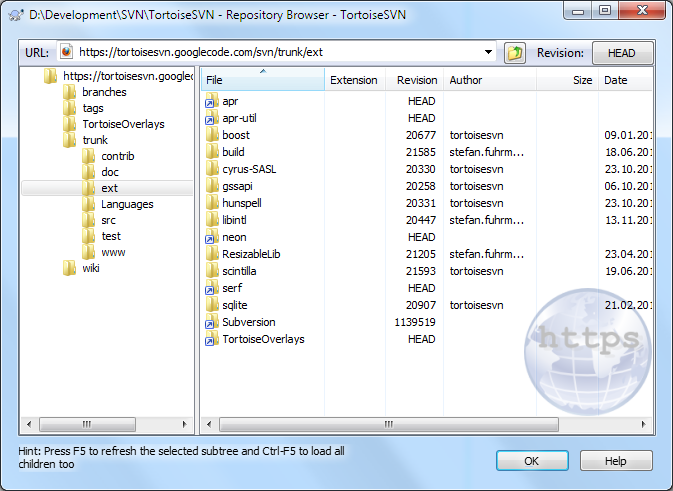This screenshot has width=673, height=491.
Task: Click the TortoiseOverlays external icon in file list
Action: click(x=212, y=339)
